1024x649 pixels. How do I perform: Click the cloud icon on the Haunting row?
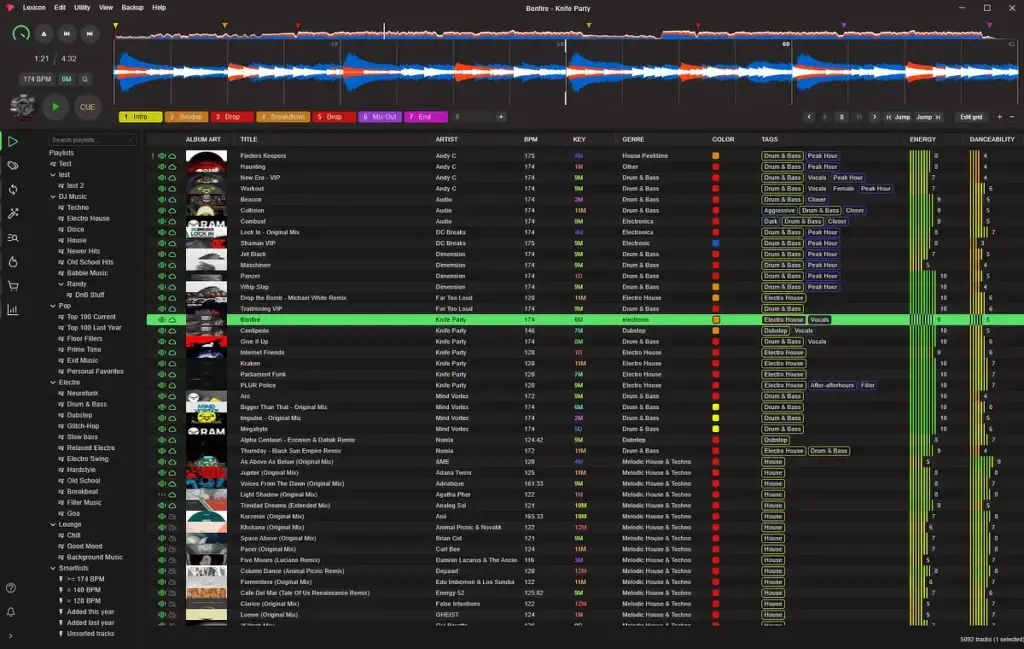tap(172, 166)
